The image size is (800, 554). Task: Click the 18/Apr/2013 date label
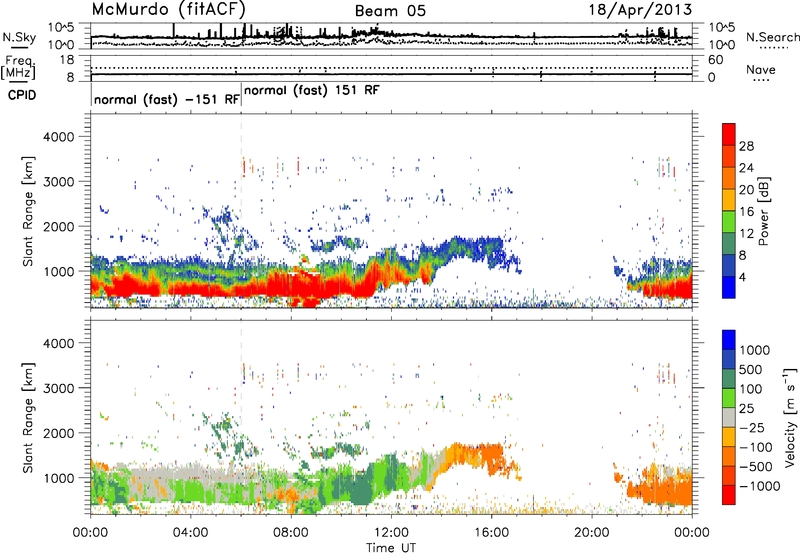pos(640,10)
